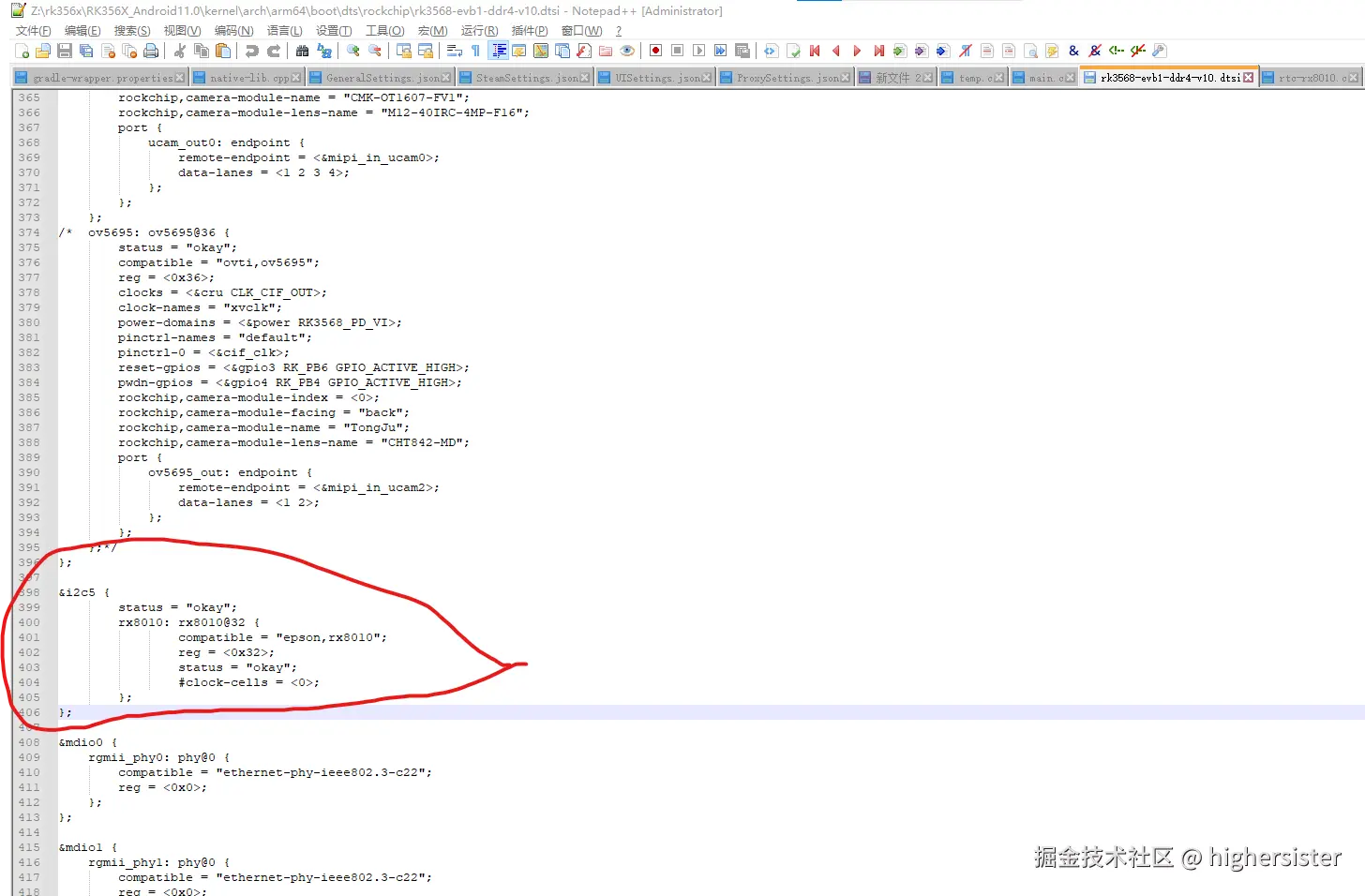Undo the last edit from the toolbar

pos(252,51)
